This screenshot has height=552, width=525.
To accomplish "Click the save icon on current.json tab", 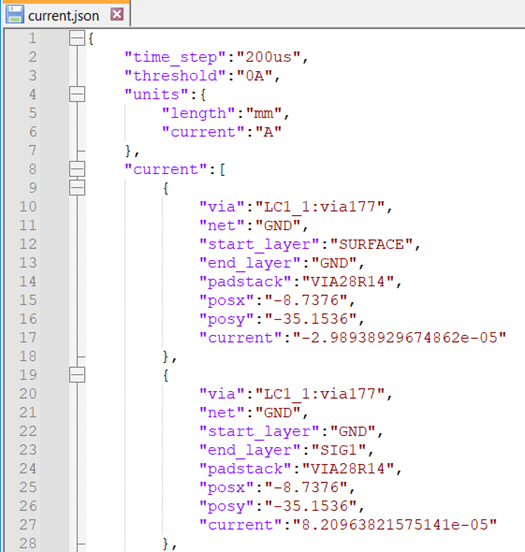I will [x=15, y=15].
